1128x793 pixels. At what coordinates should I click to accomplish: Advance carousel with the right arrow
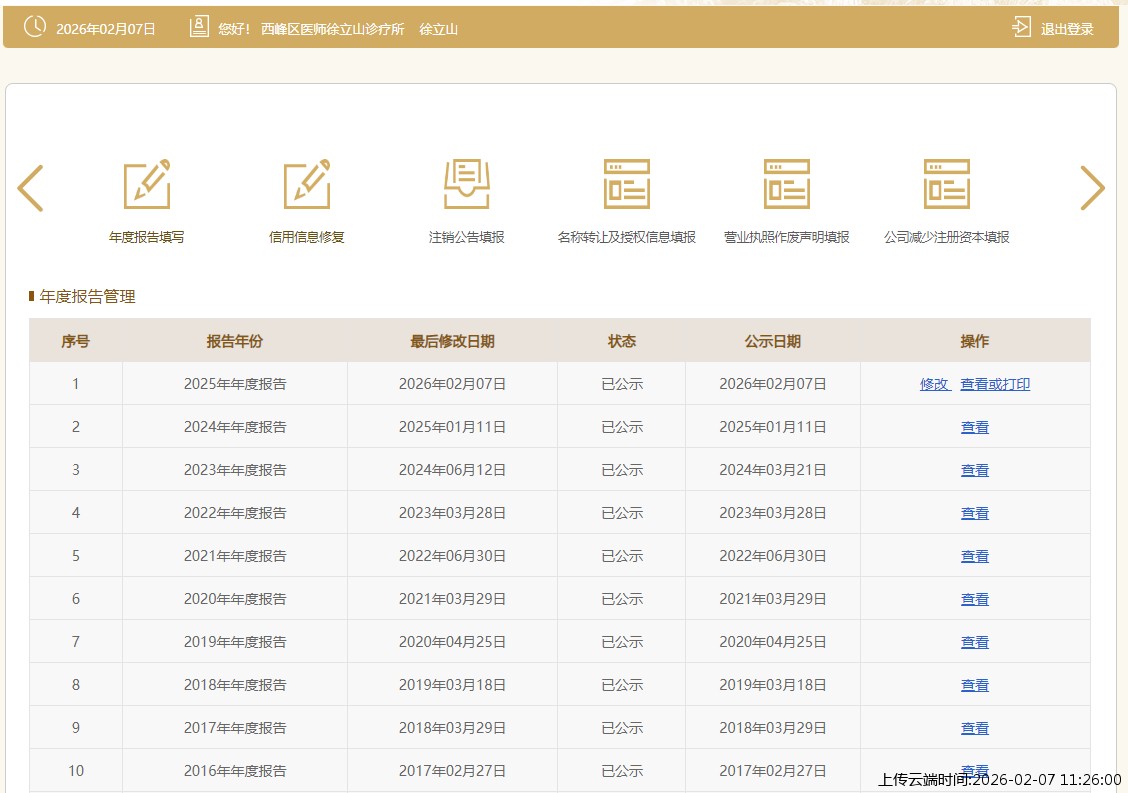(1092, 188)
